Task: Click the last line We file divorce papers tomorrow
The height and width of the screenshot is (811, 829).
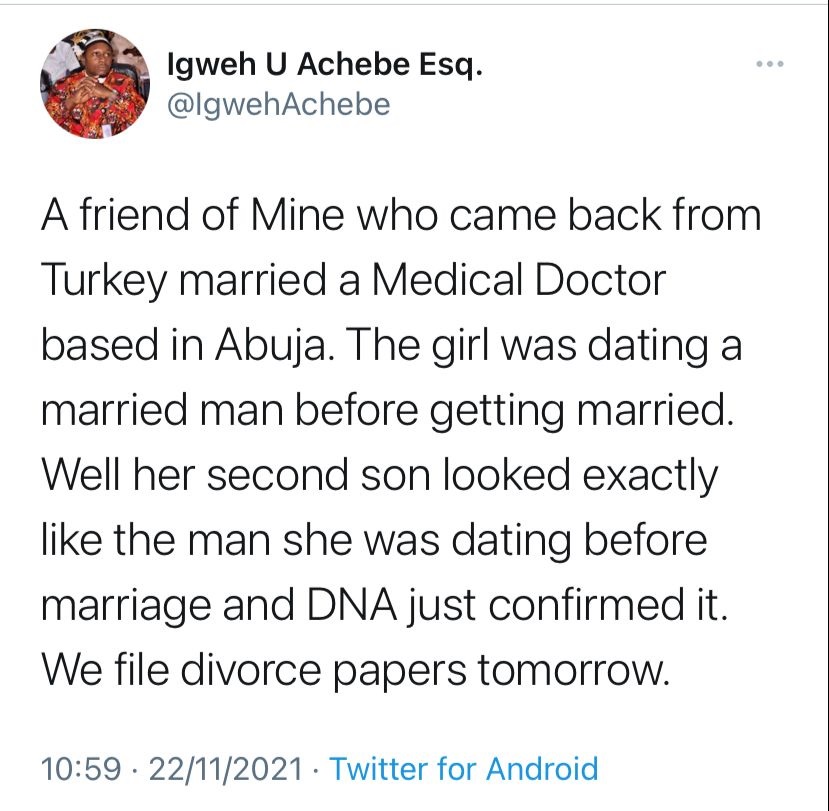Action: (353, 671)
